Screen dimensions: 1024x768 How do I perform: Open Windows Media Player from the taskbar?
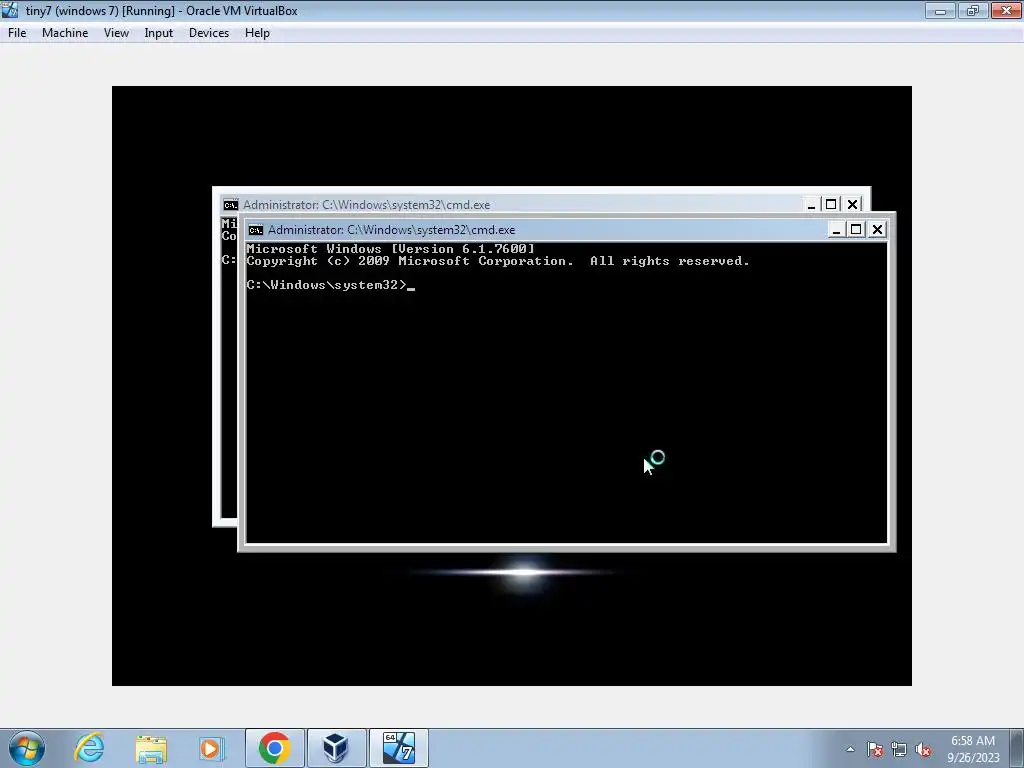[x=212, y=748]
